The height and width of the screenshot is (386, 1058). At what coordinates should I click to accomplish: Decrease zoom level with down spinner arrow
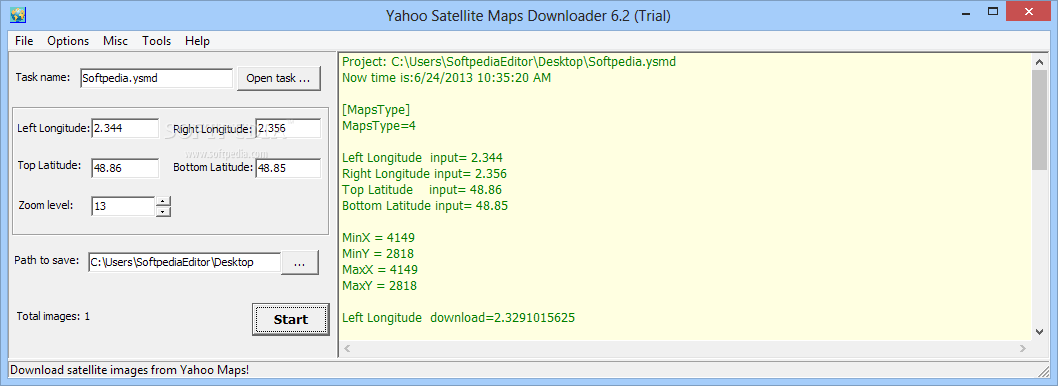pyautogui.click(x=163, y=212)
